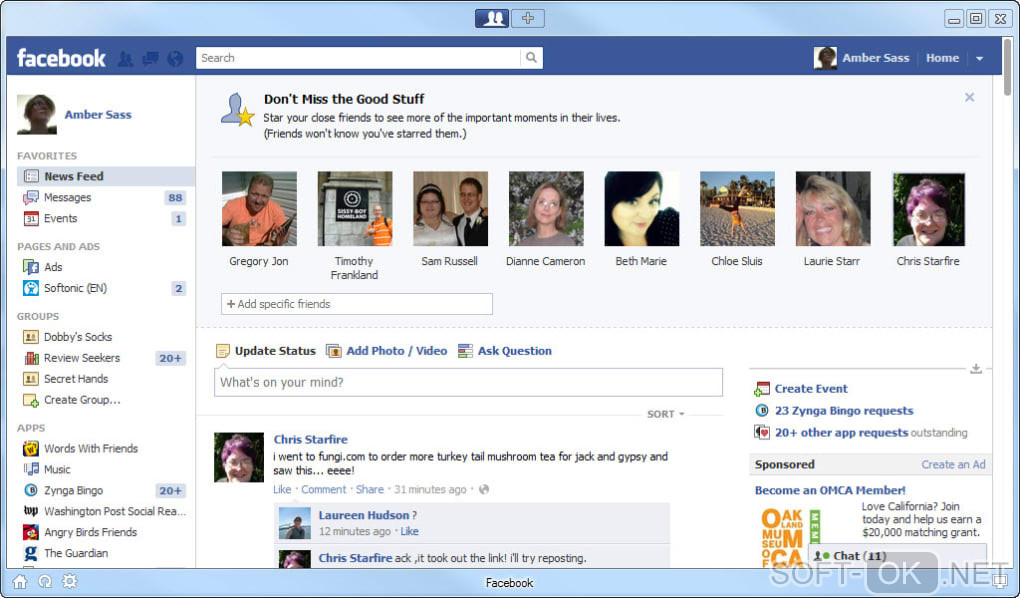The height and width of the screenshot is (598, 1020).
Task: Click the Messages speech bubble icon in the sidebar
Action: click(31, 197)
